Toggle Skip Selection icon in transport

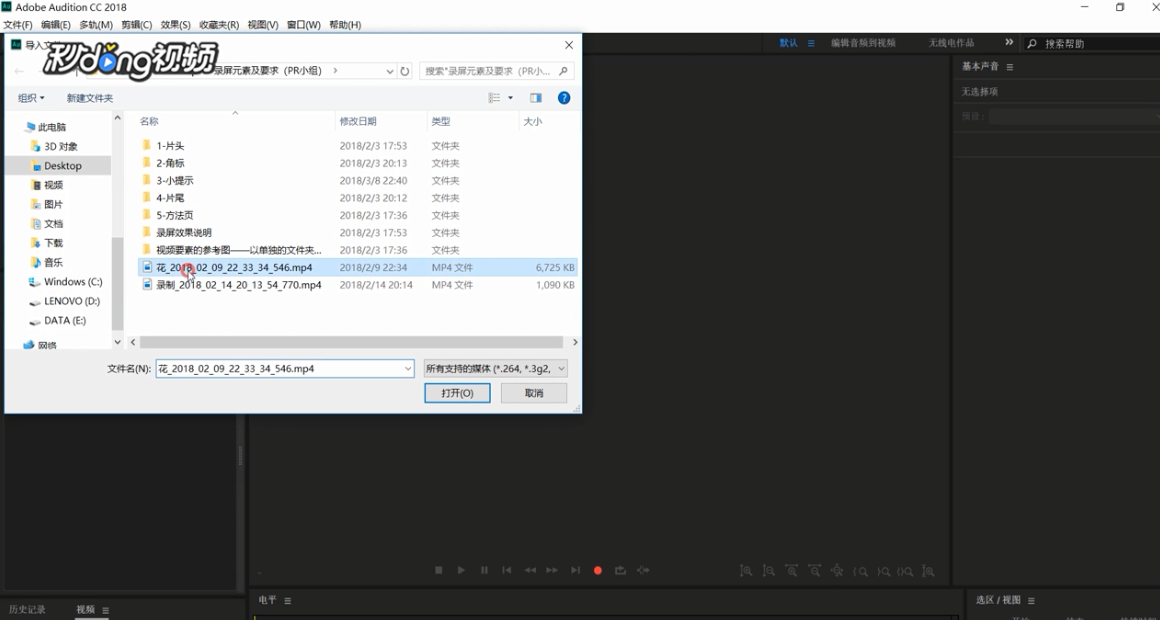pos(644,570)
